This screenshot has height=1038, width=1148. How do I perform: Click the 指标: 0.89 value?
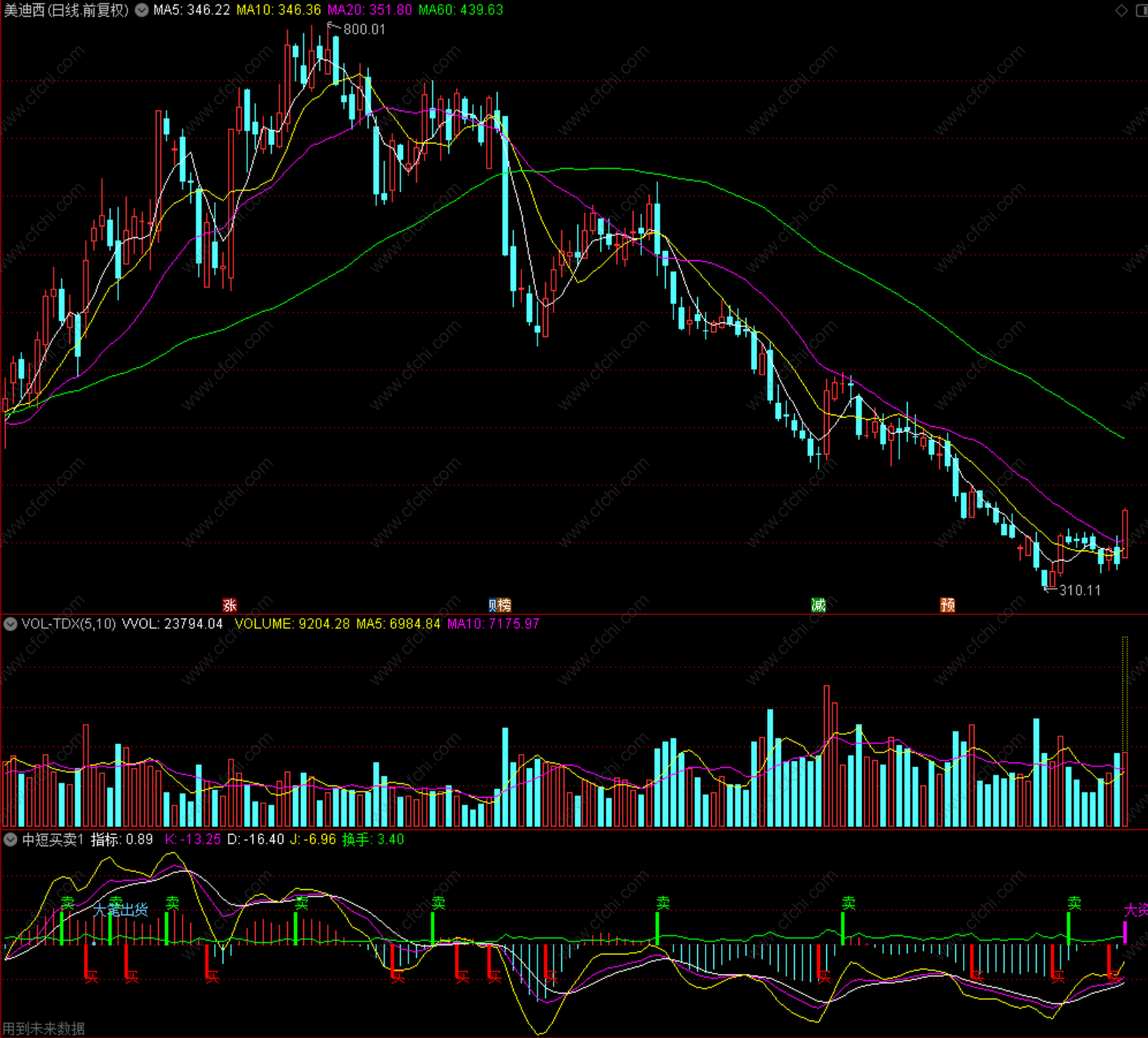[122, 839]
